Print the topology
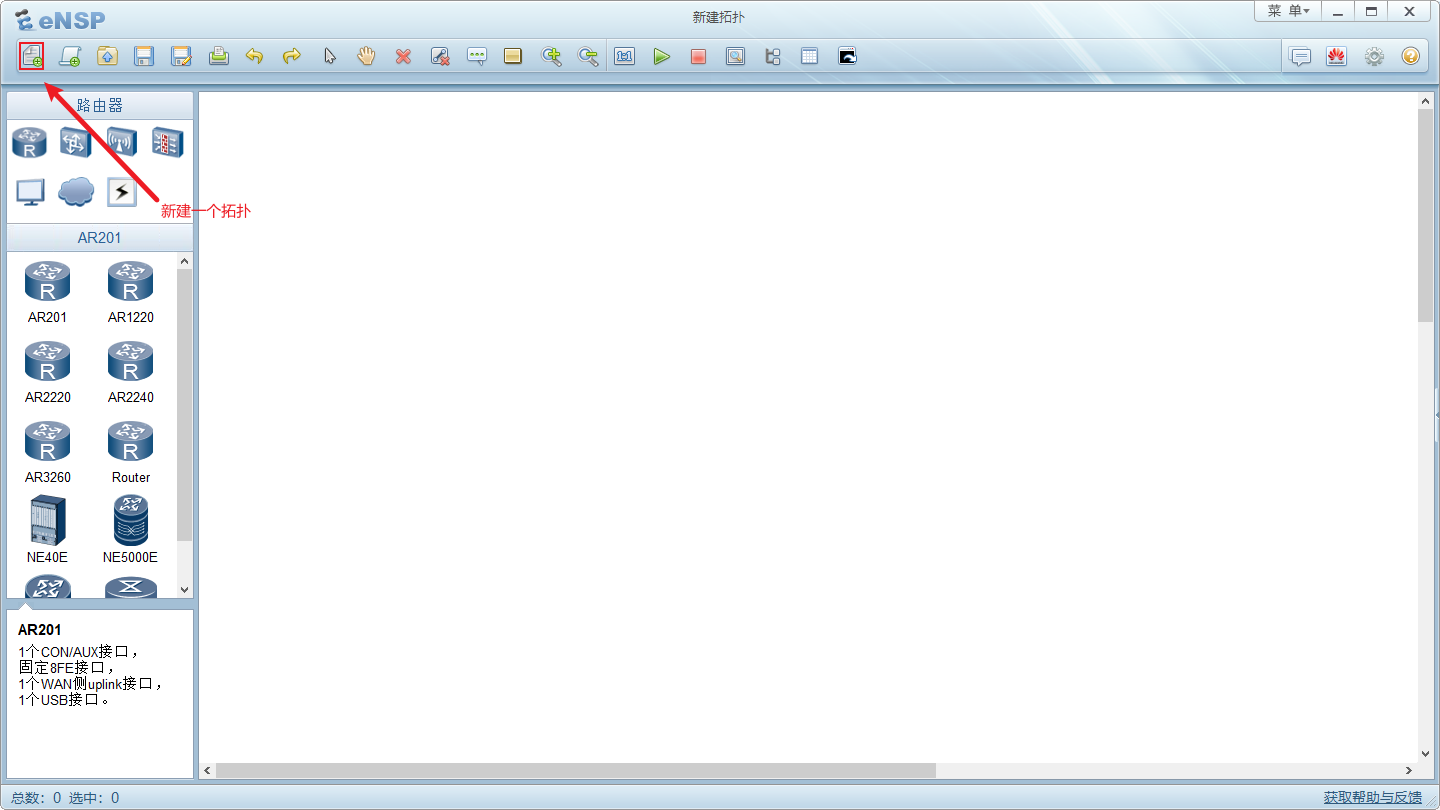This screenshot has width=1440, height=810. point(218,56)
